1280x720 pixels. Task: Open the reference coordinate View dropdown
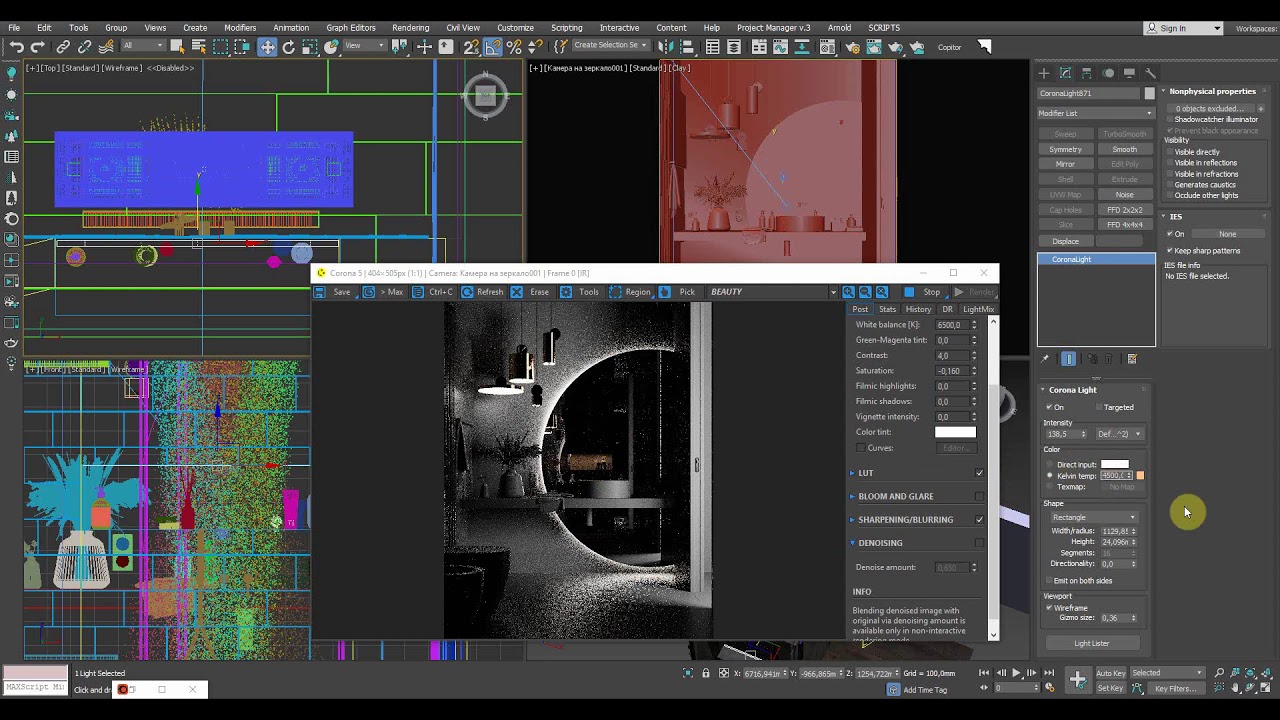point(364,46)
